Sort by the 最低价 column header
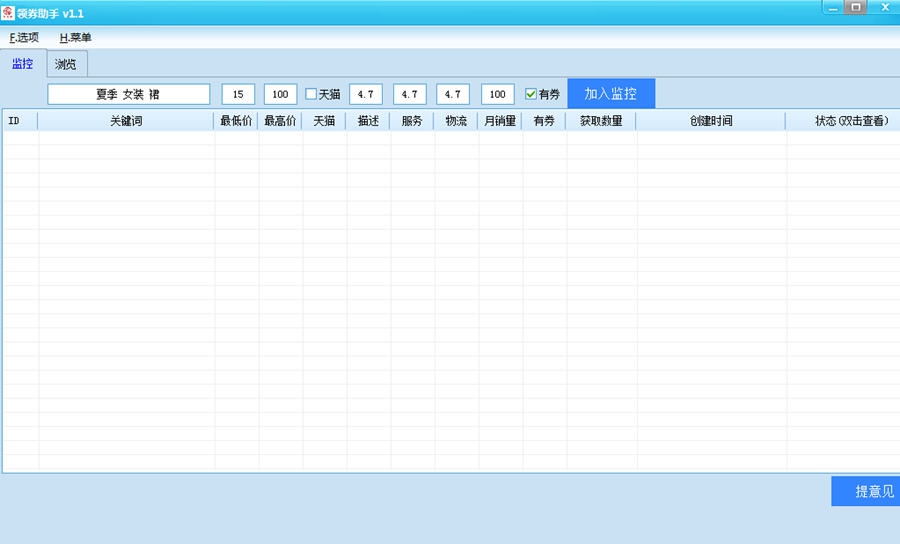 [x=236, y=121]
